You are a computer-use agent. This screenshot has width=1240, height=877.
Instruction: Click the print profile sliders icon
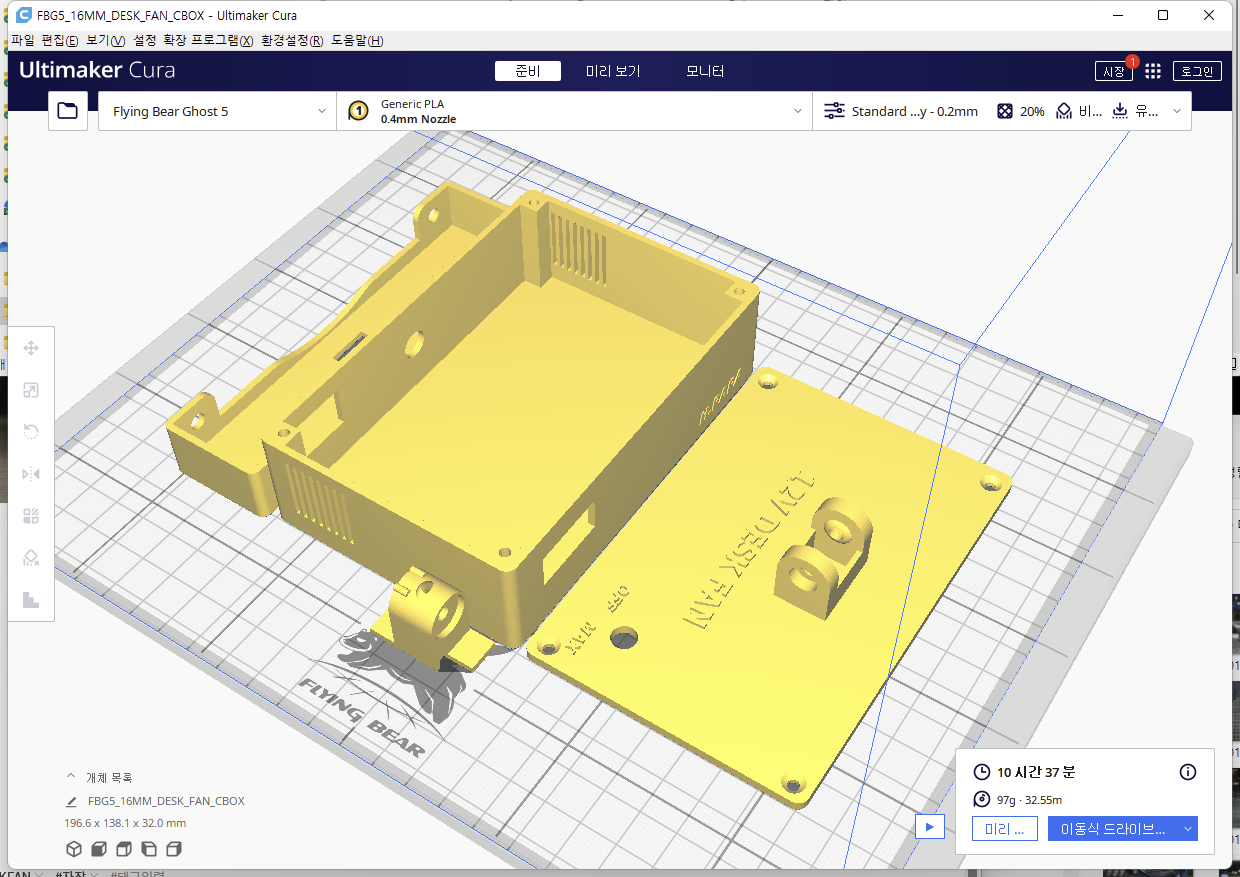point(834,111)
